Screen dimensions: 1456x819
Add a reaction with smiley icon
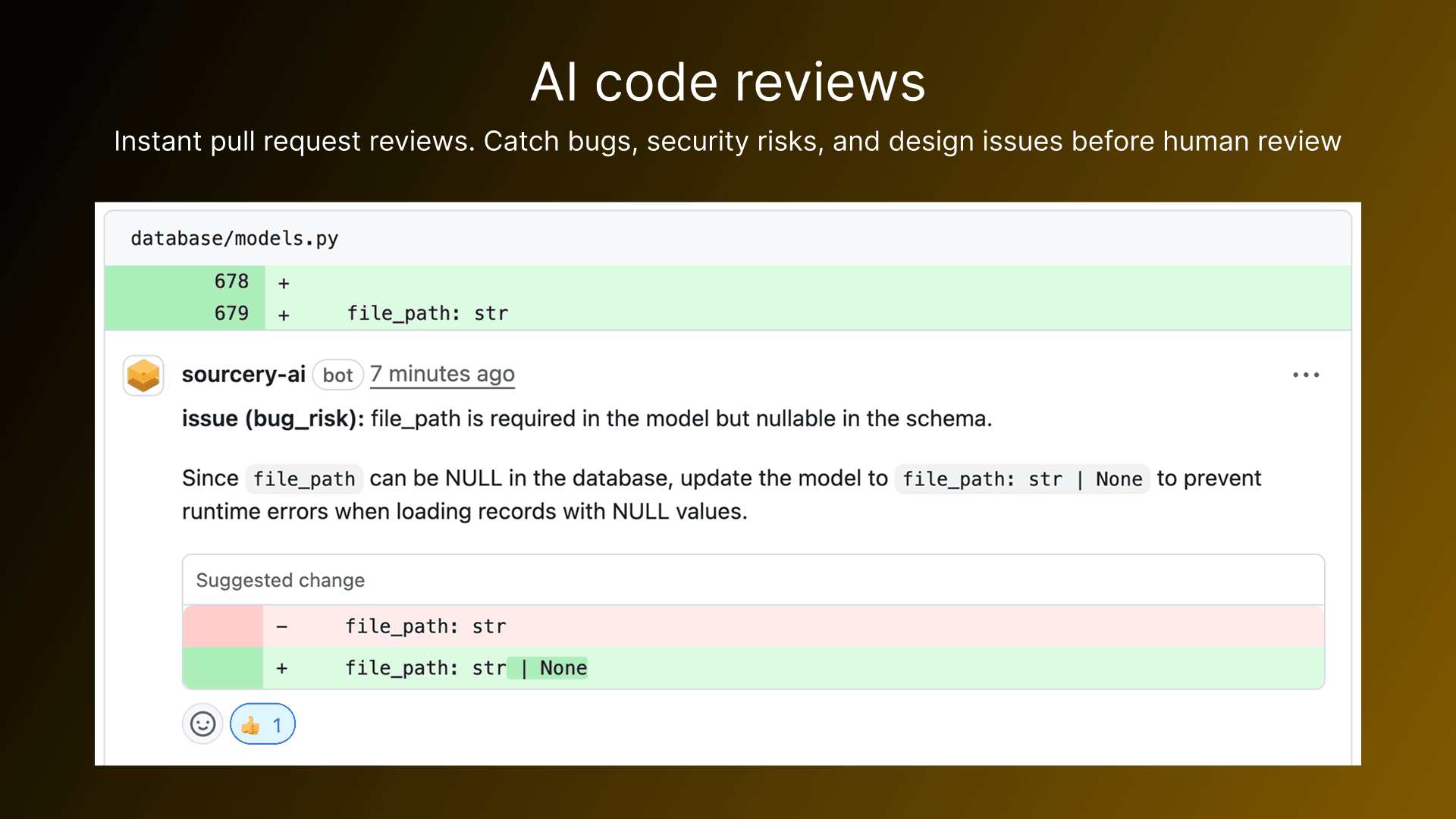[202, 724]
